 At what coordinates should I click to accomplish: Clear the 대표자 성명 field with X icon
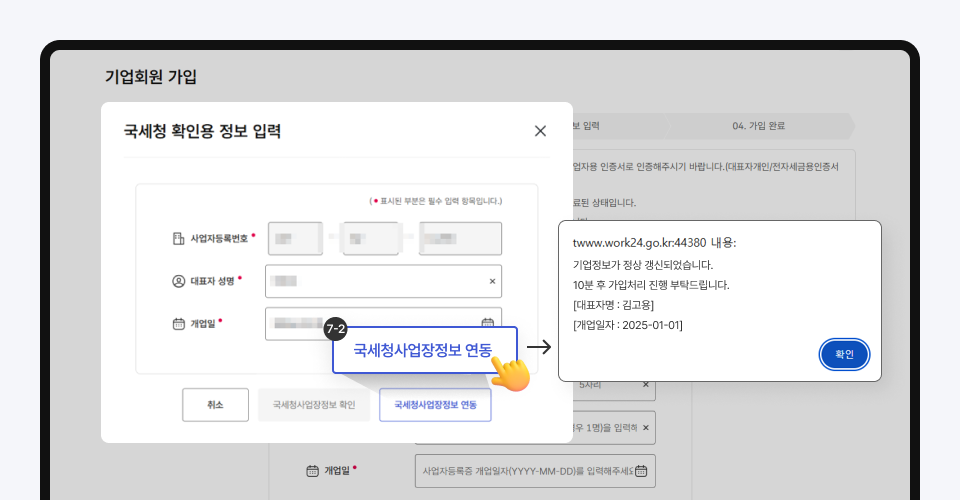coord(492,282)
